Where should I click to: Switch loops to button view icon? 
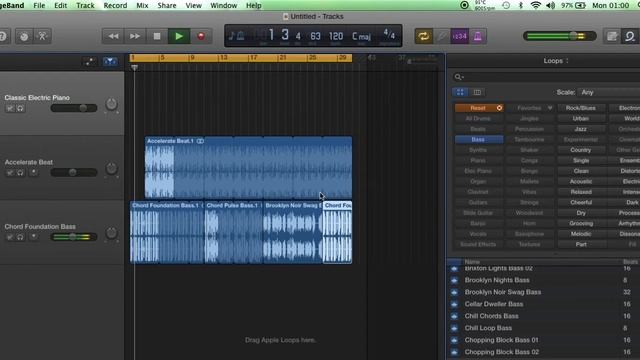[460, 92]
